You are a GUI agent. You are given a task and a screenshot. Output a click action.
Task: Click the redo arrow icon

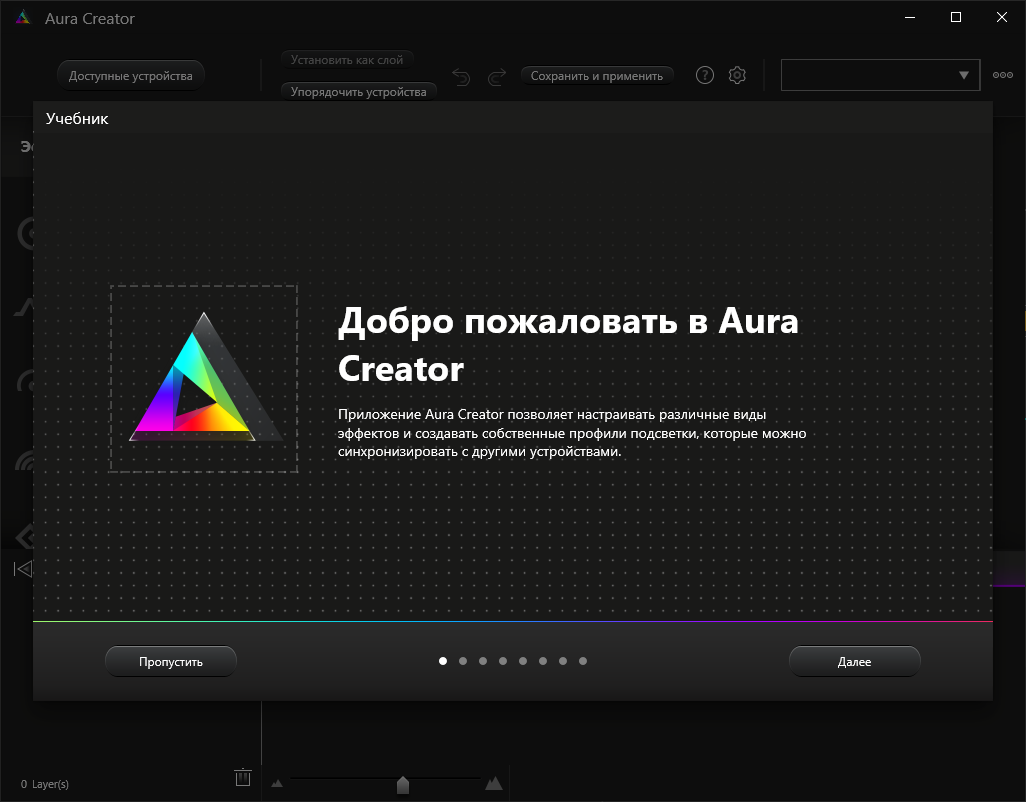(497, 76)
